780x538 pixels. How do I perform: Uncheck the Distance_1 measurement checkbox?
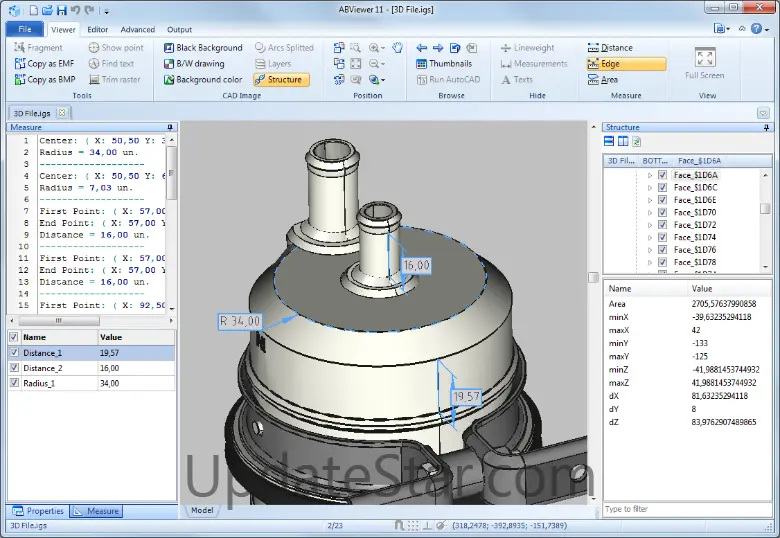(x=13, y=352)
